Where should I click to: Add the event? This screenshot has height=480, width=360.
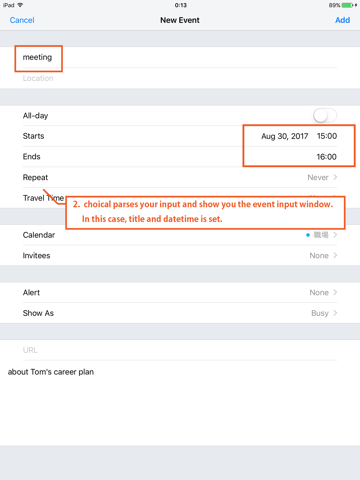coord(342,20)
